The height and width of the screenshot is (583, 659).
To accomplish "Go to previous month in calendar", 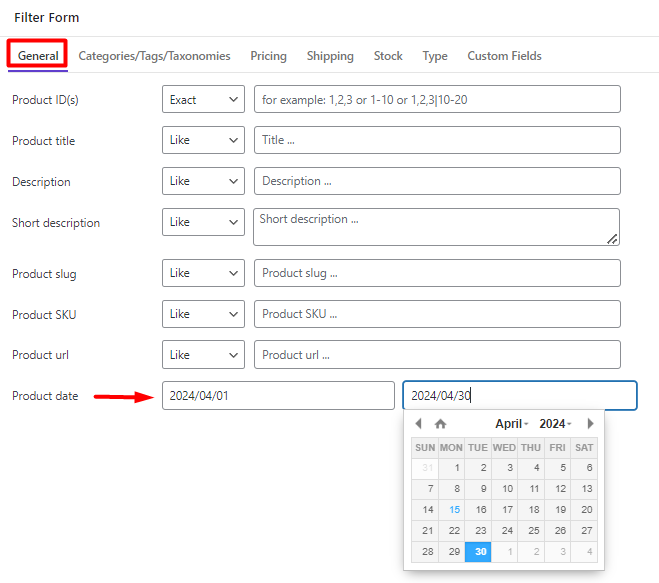I will [x=418, y=423].
